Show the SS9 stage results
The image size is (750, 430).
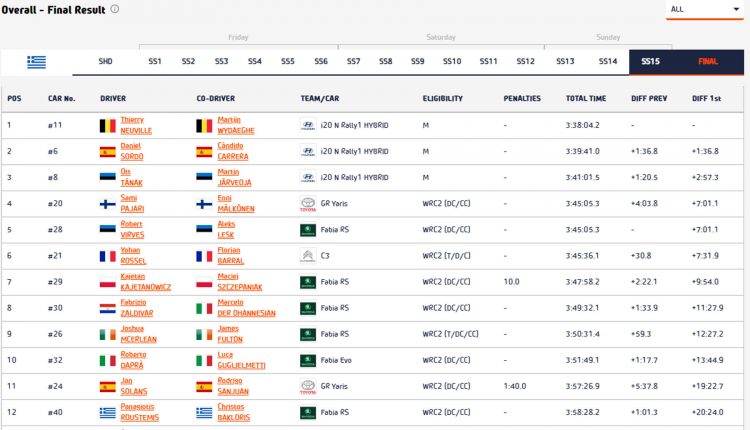click(418, 61)
